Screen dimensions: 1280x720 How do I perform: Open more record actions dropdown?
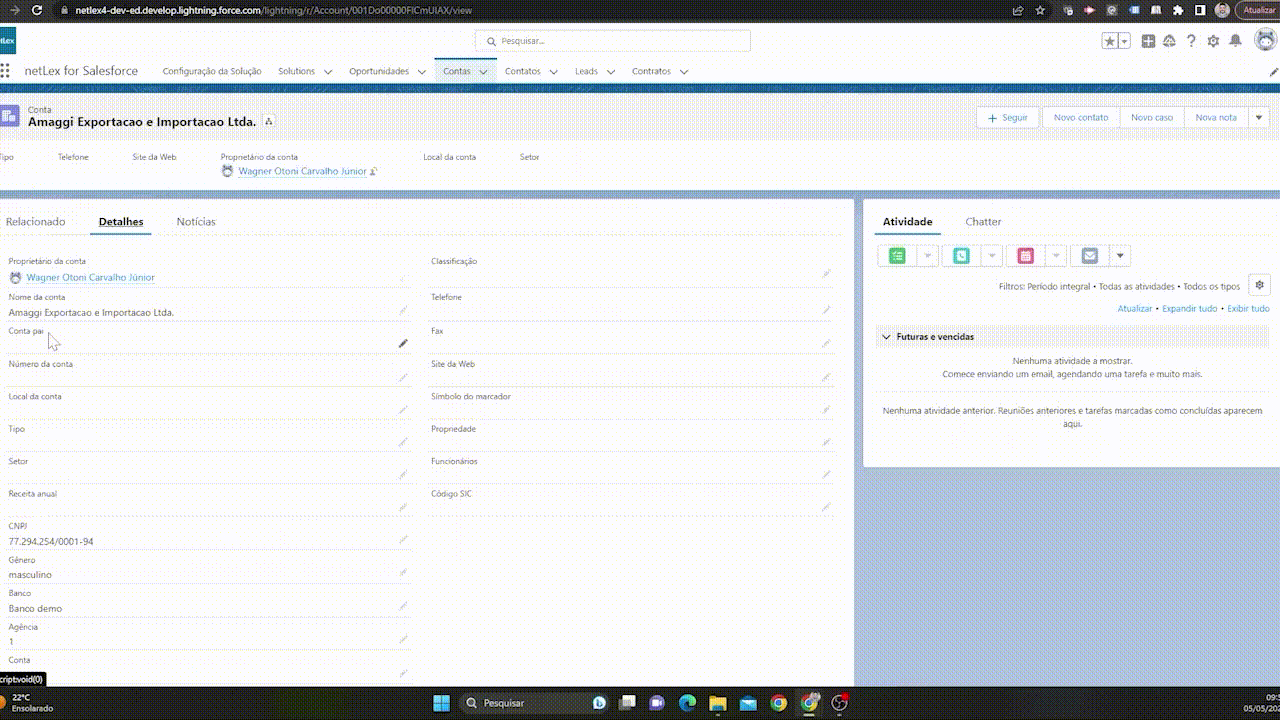tap(1259, 117)
